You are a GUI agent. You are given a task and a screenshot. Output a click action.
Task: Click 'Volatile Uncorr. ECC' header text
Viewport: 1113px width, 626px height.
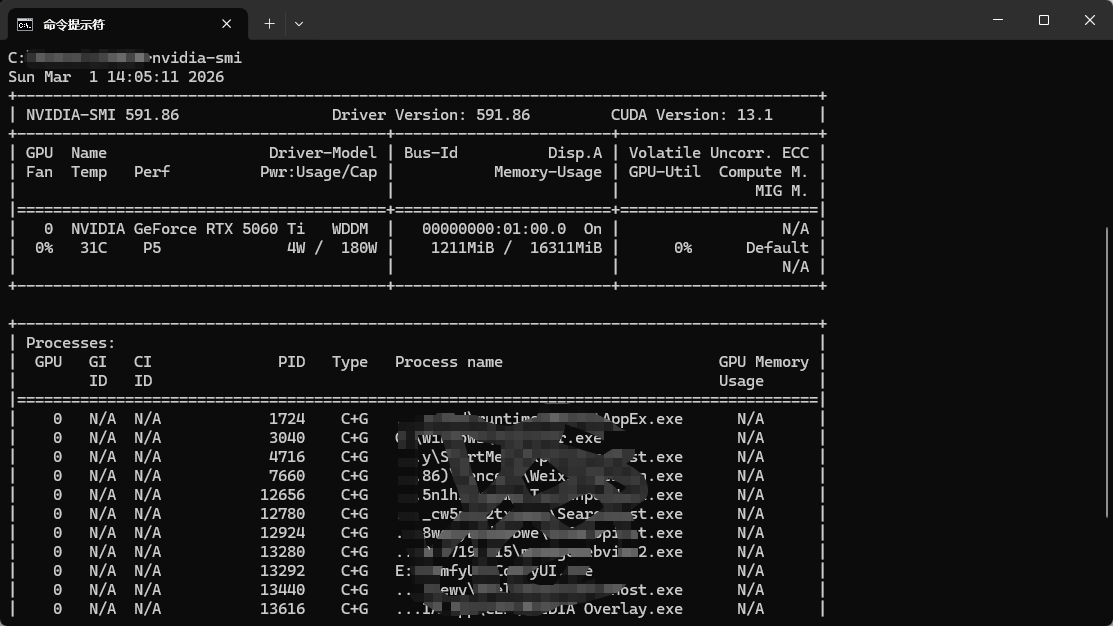tap(718, 153)
